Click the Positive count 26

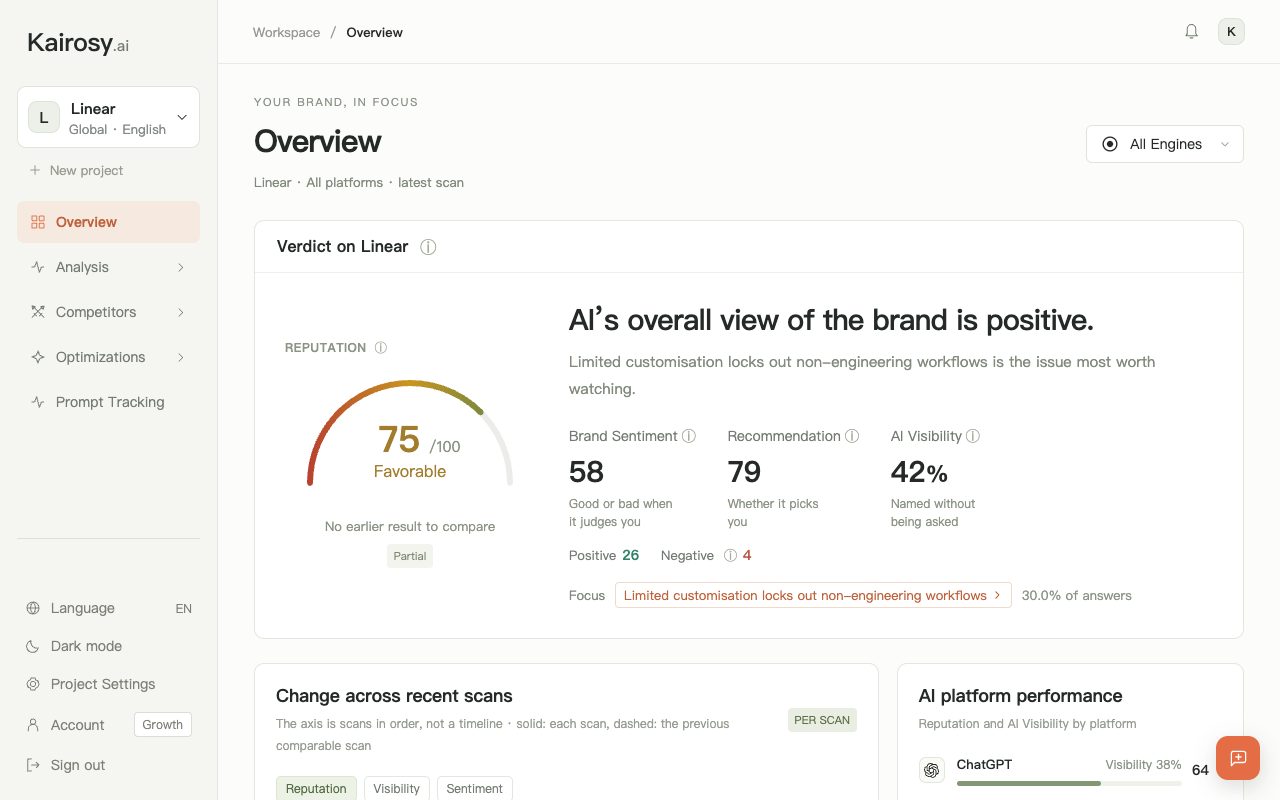[630, 555]
